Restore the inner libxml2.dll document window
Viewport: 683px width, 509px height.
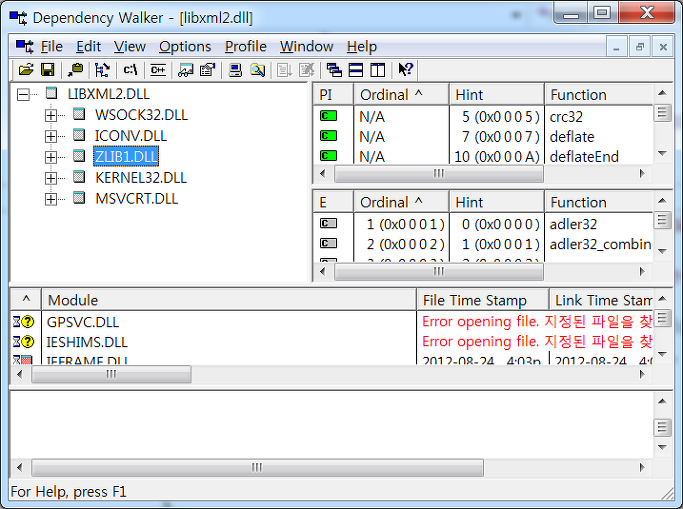click(640, 46)
